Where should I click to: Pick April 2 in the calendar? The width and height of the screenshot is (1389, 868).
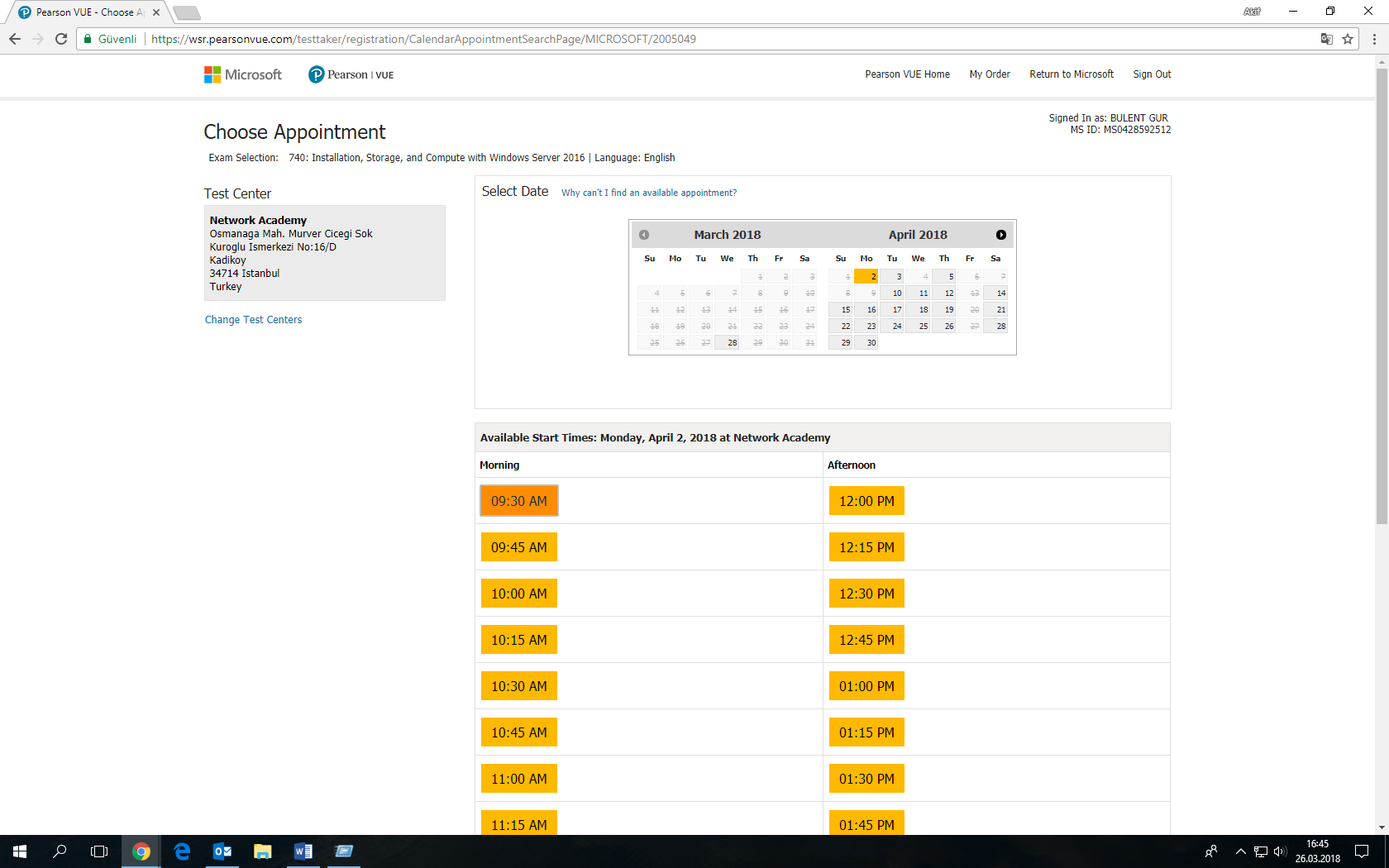point(866,276)
